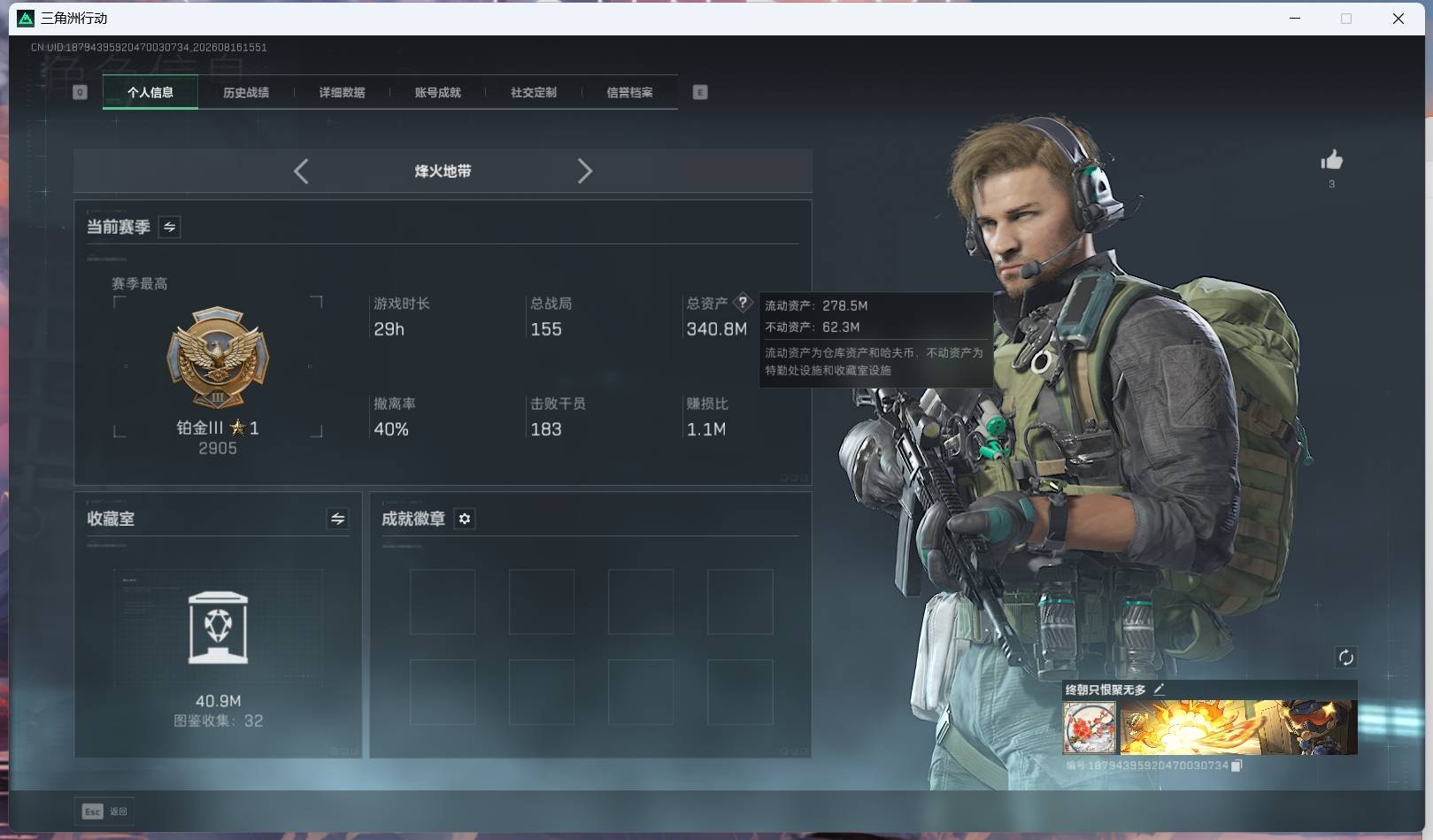This screenshot has height=840, width=1433.
Task: Click the Q key tab-switch icon
Action: [x=80, y=92]
